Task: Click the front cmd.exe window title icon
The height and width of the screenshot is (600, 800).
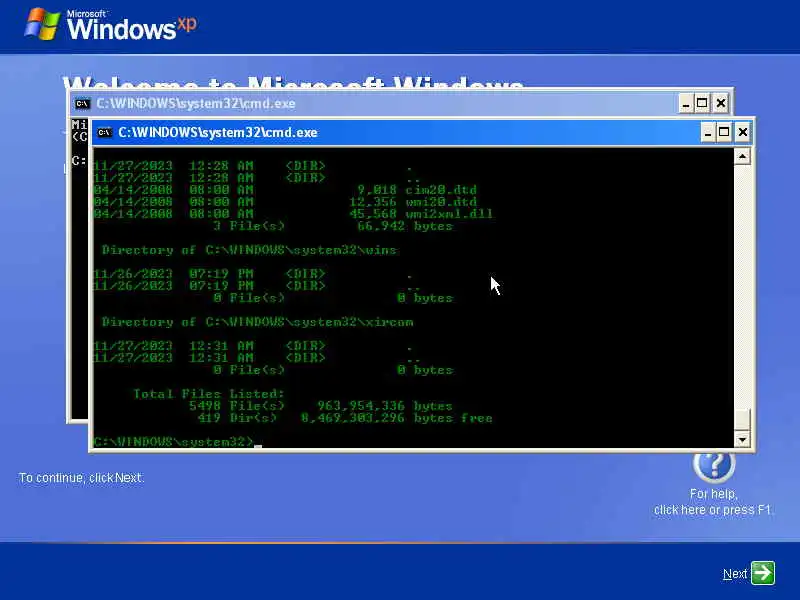Action: [x=105, y=133]
